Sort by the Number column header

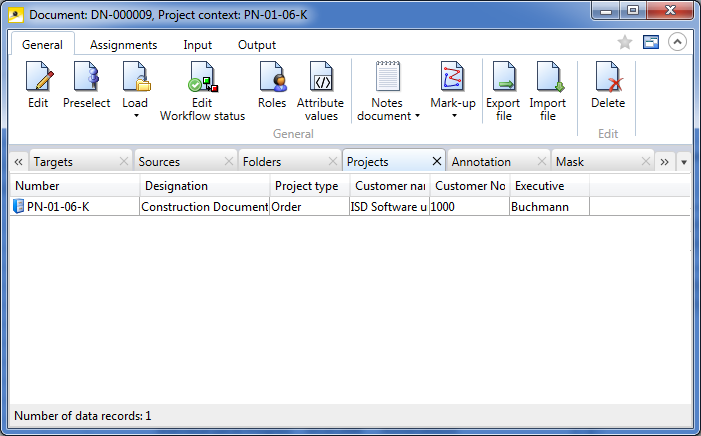click(x=75, y=186)
